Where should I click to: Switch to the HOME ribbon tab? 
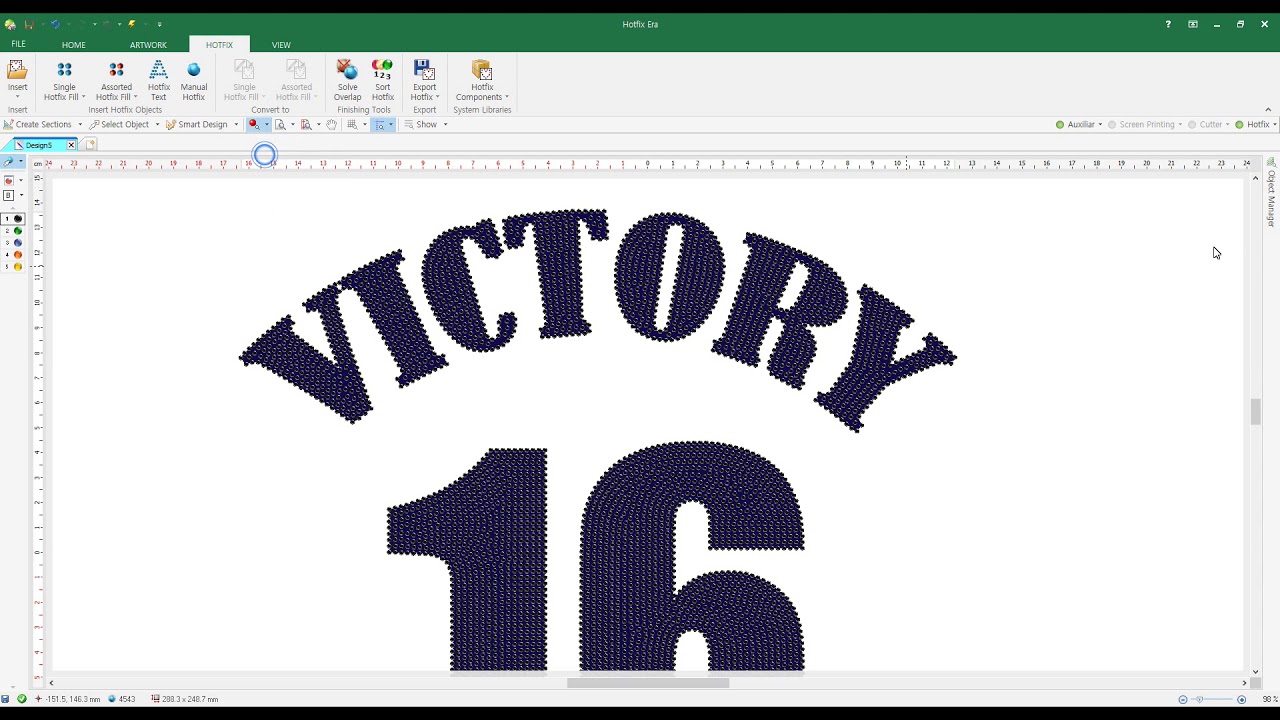point(74,45)
